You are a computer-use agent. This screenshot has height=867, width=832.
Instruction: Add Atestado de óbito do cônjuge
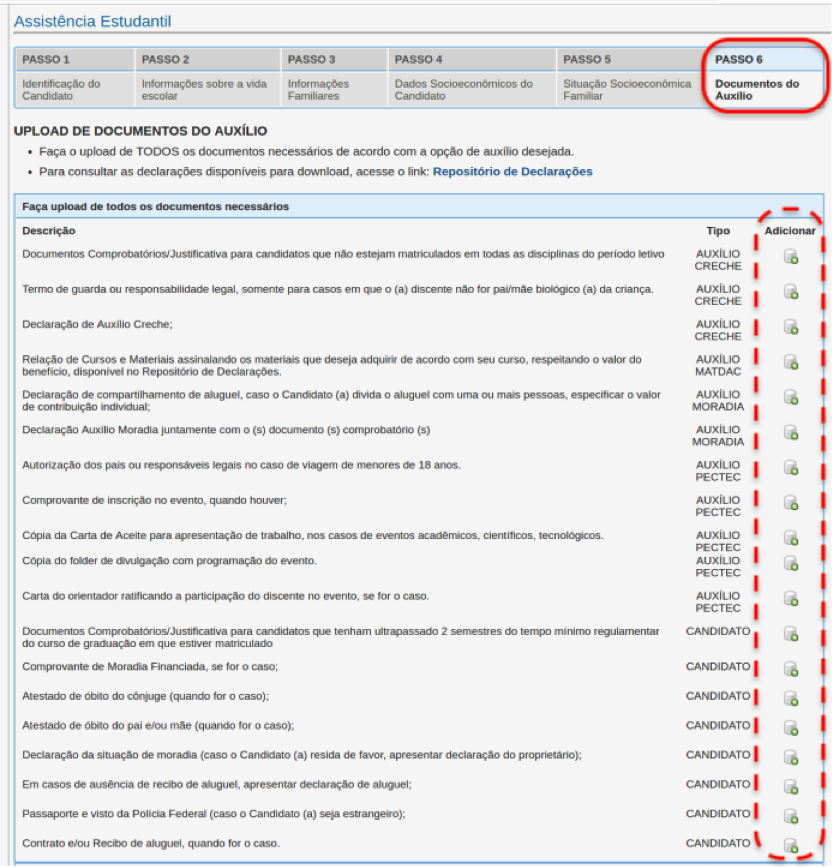[791, 699]
